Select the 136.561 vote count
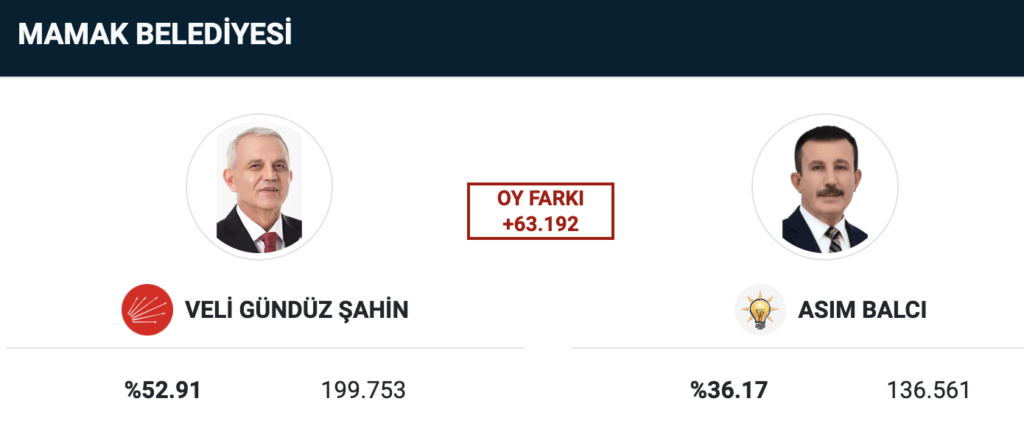This screenshot has height=443, width=1024. point(929,391)
